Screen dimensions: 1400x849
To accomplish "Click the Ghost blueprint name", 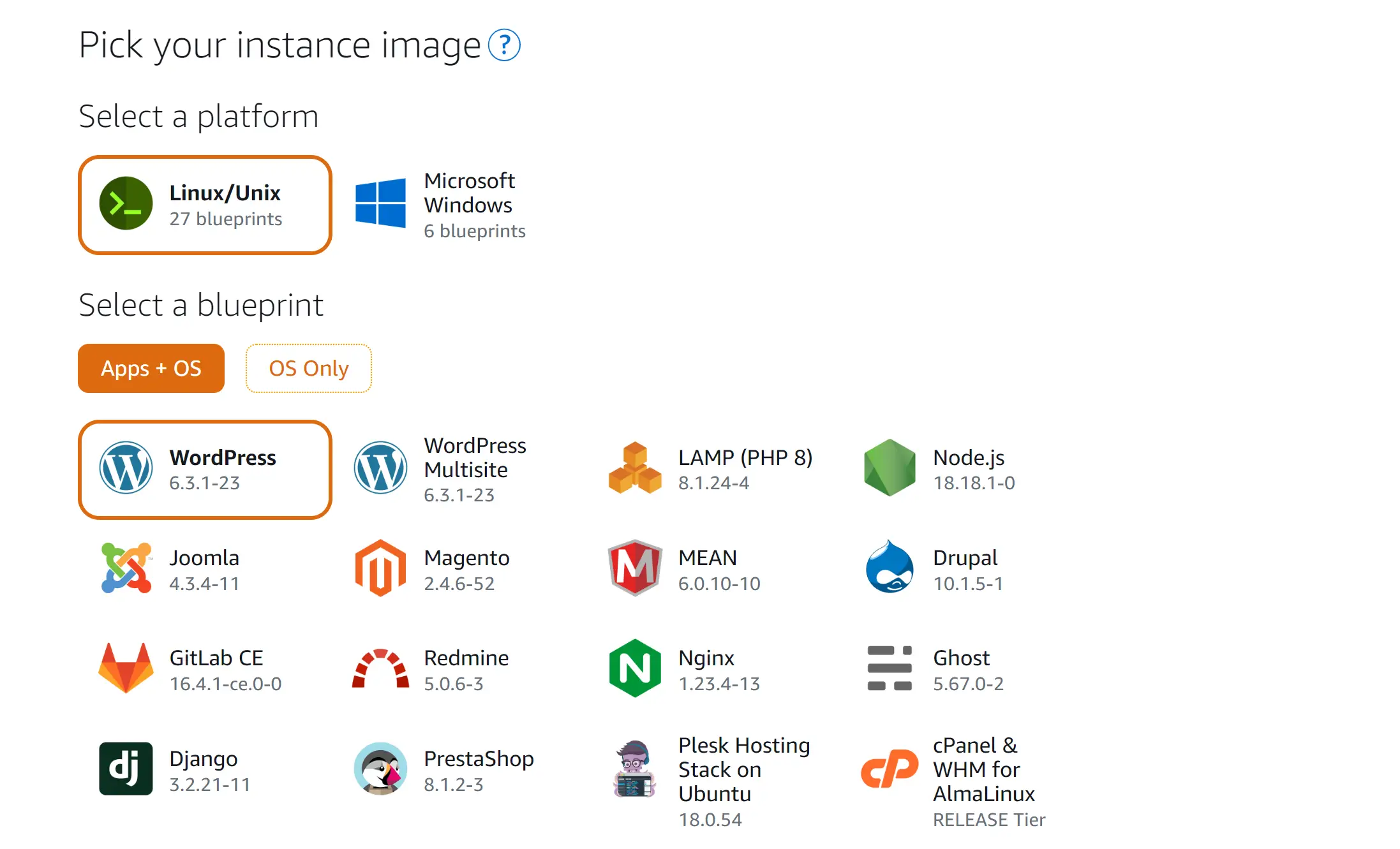I will coord(962,658).
